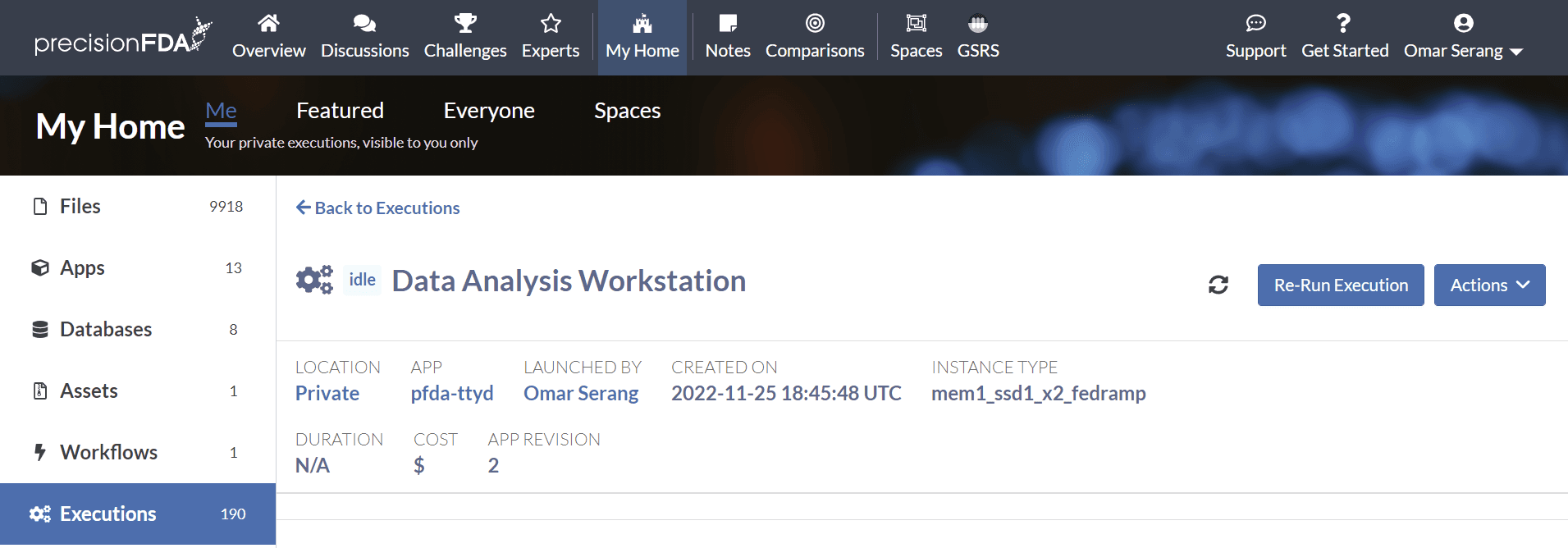Open Notes sticky note icon
This screenshot has width=1568, height=548.
pos(728,23)
